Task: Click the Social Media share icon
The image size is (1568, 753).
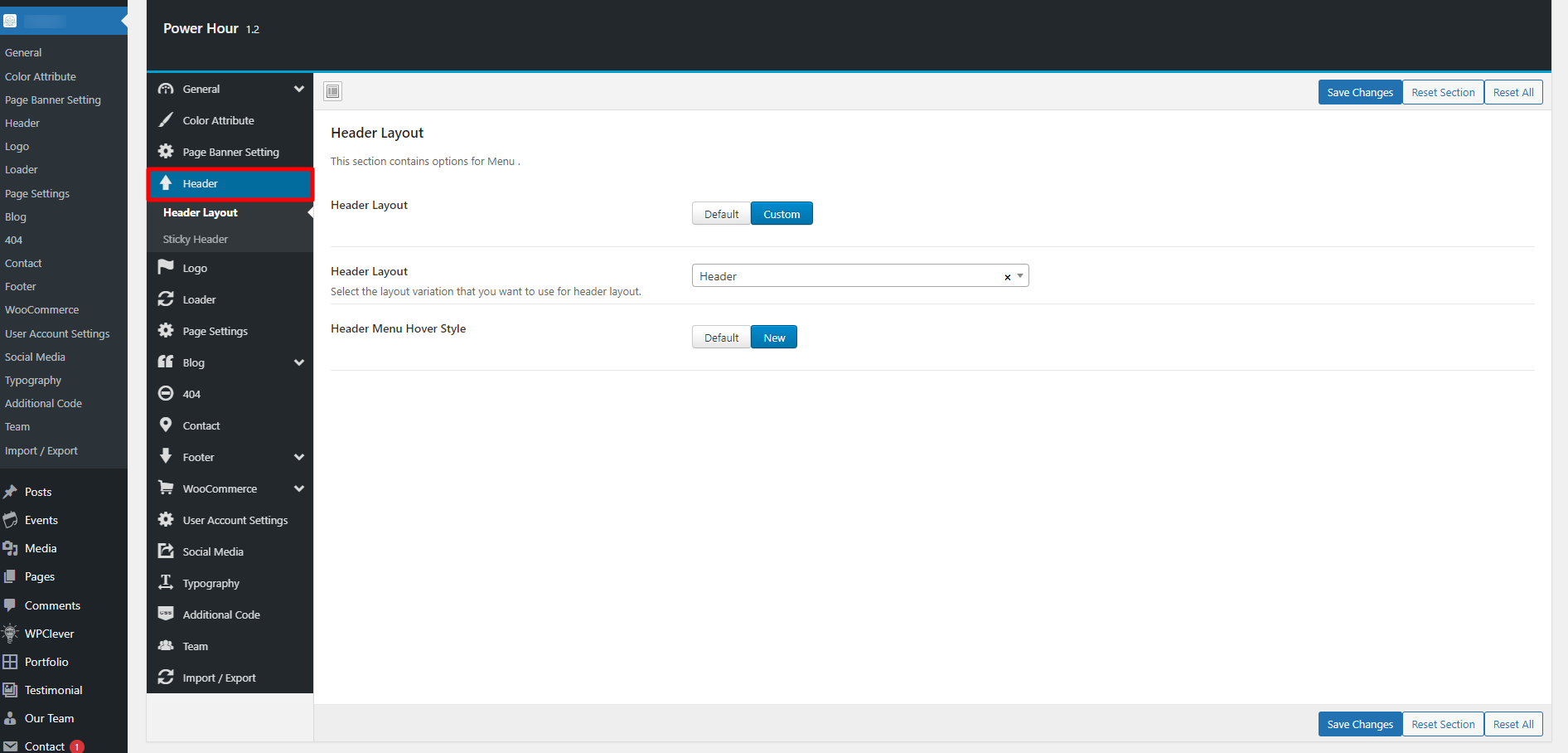Action: pos(166,551)
